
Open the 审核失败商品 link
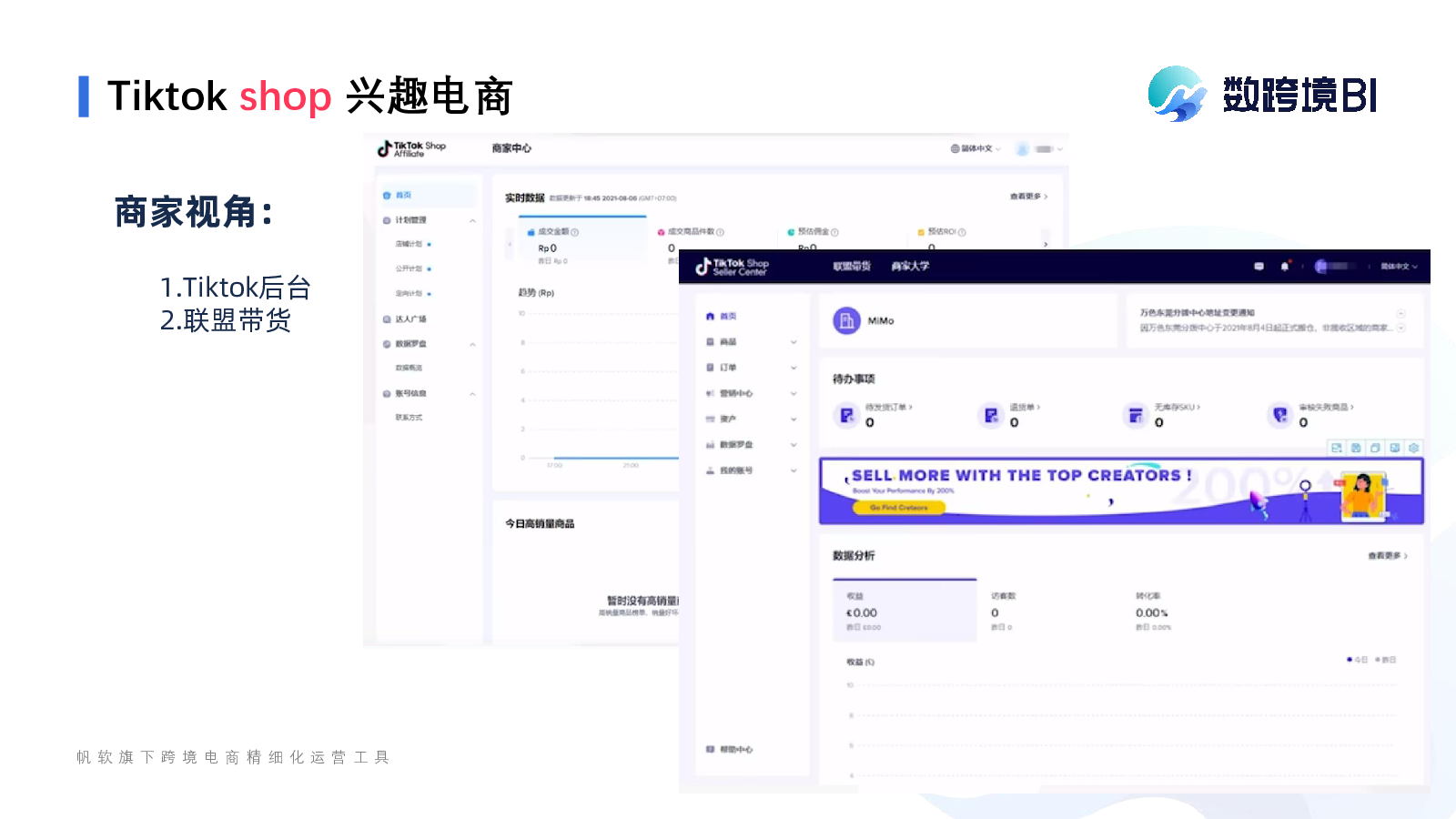click(x=1327, y=408)
